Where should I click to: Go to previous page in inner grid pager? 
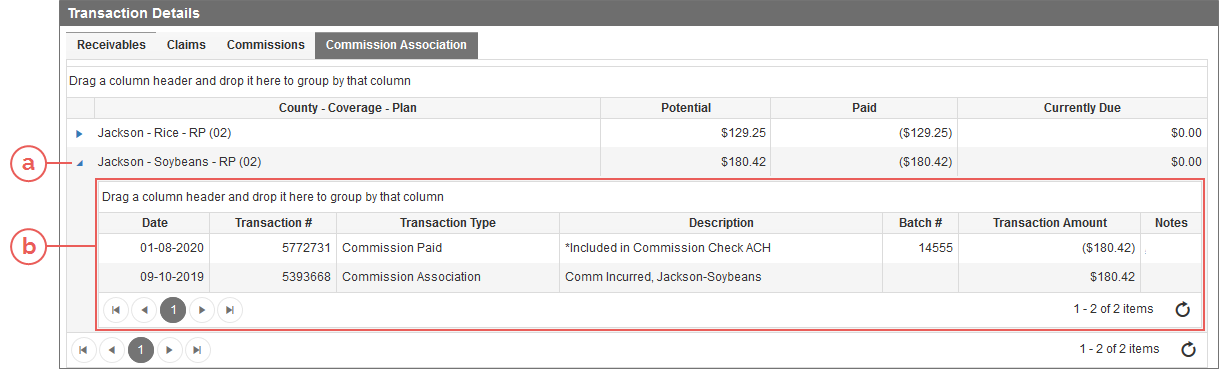click(144, 310)
